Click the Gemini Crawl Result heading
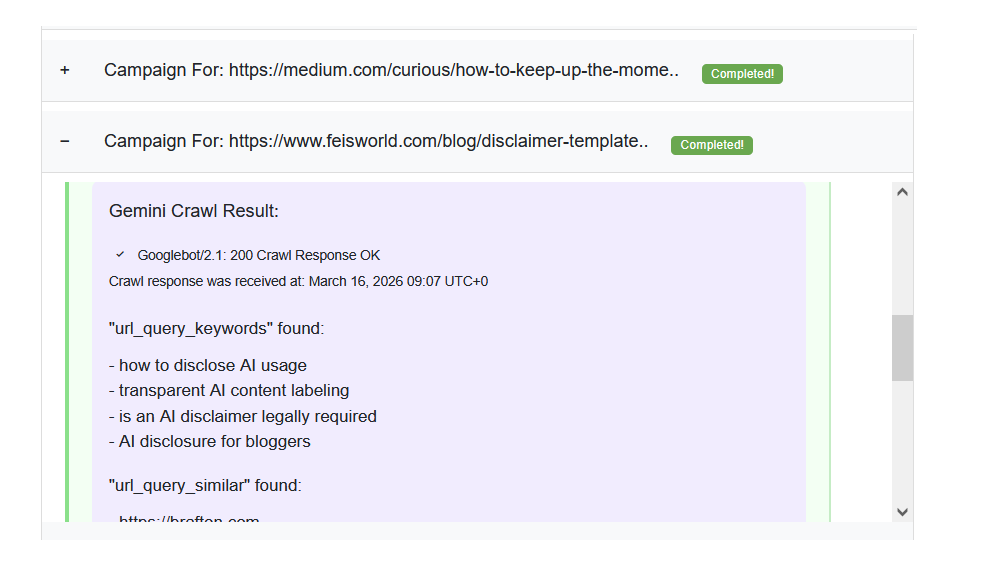 pos(193,211)
